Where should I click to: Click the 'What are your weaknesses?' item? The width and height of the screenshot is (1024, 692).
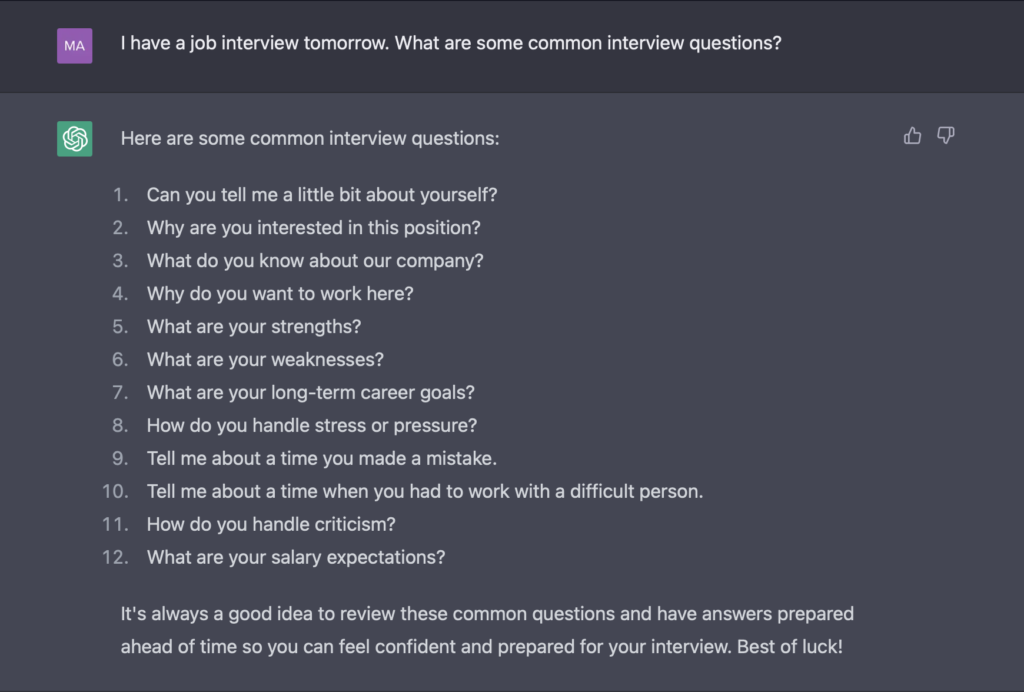coord(265,359)
